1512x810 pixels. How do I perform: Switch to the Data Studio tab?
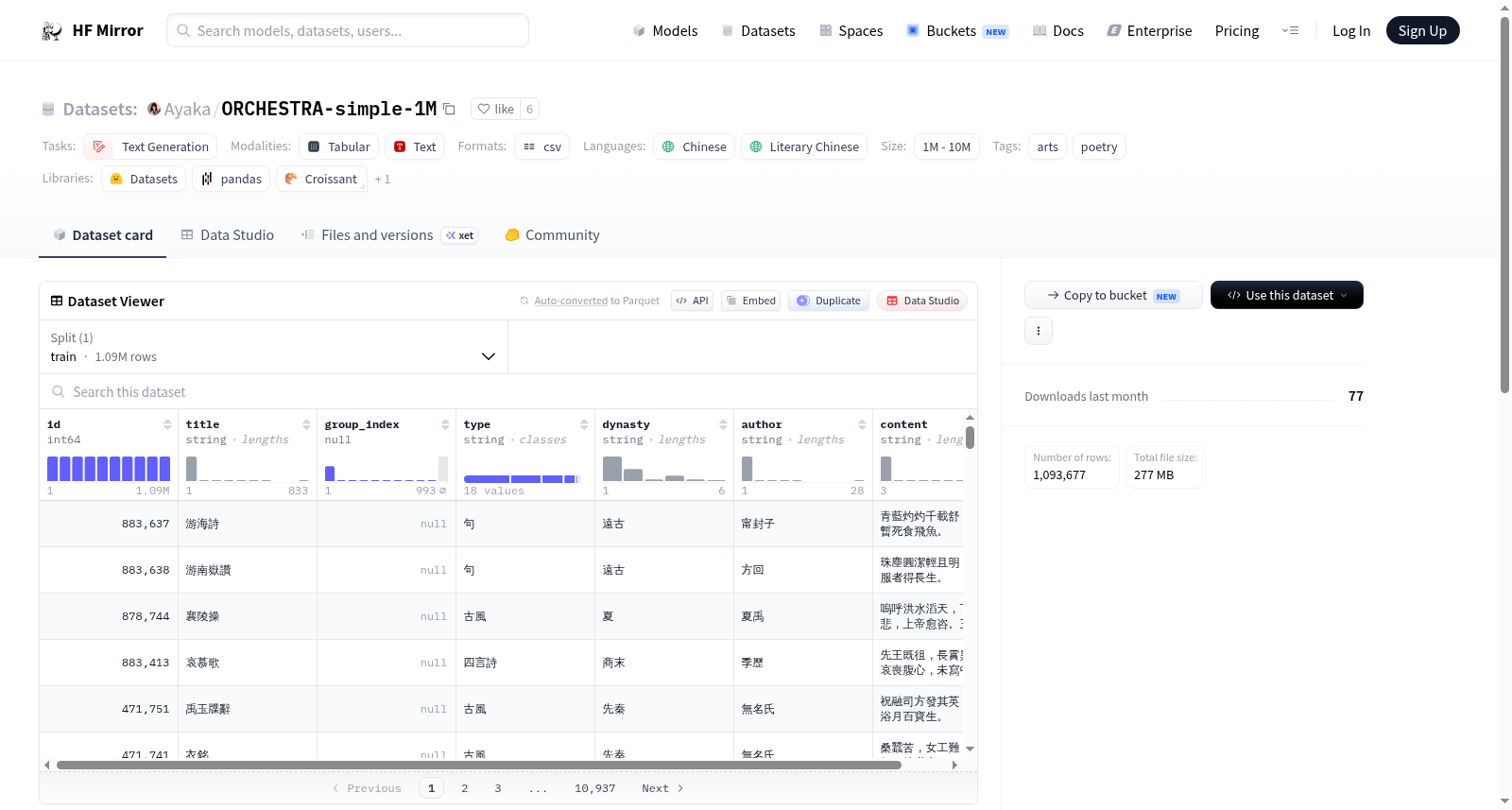228,235
